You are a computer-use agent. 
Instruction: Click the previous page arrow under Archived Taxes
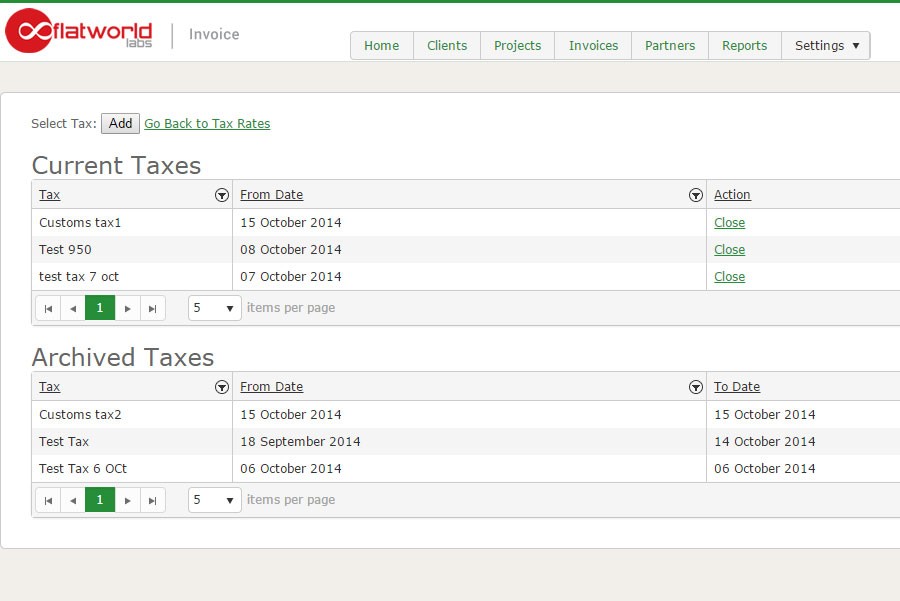(72, 500)
